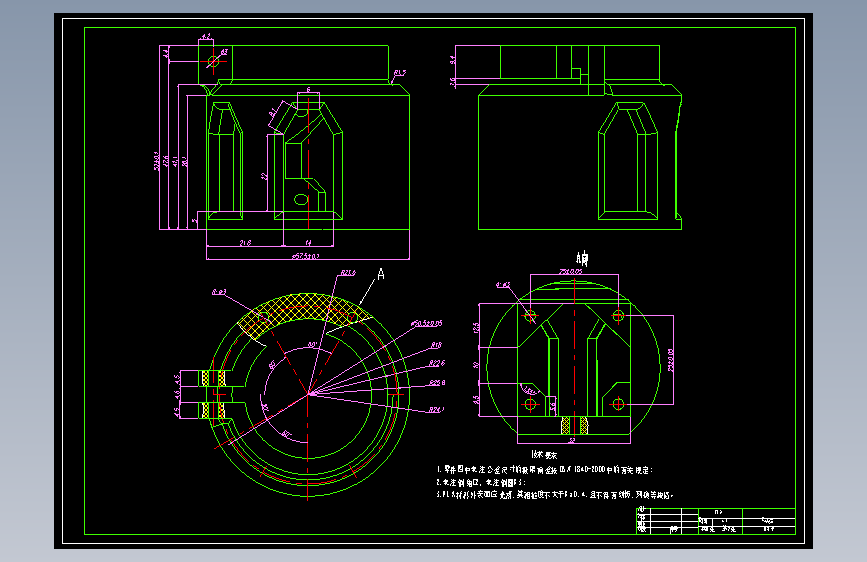Click the small ellipse hole in the front view
Viewport: 867px width, 562px height.
pos(301,200)
